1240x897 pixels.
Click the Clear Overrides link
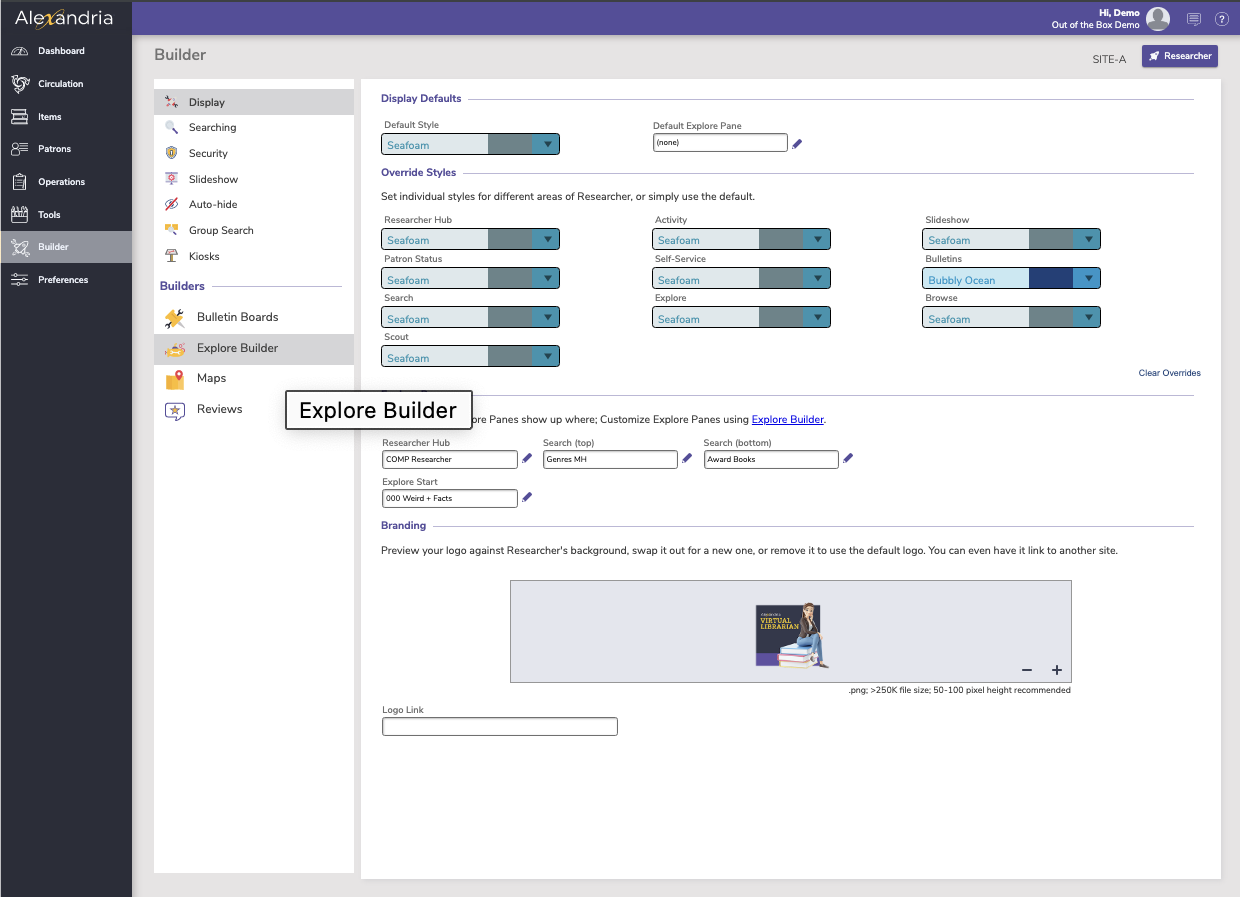[1169, 373]
